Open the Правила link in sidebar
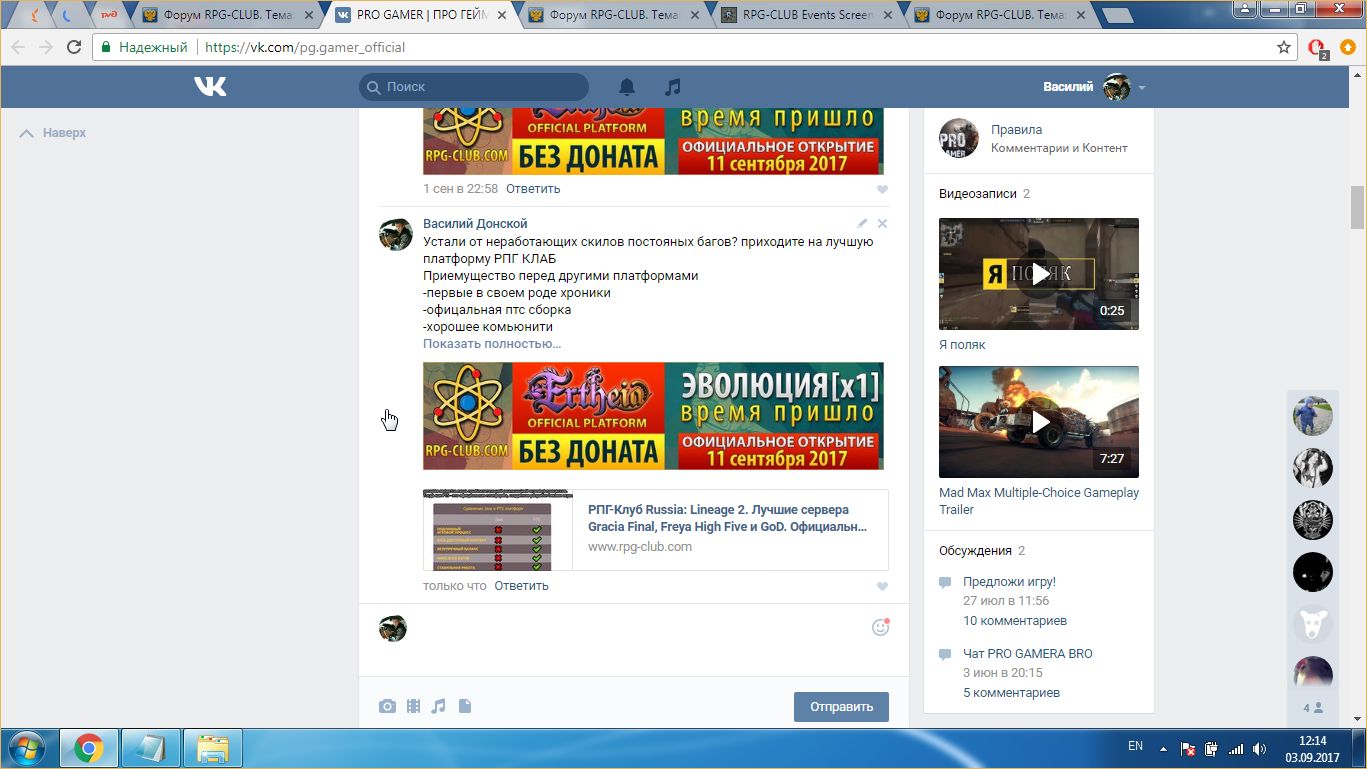This screenshot has height=769, width=1367. (1016, 130)
